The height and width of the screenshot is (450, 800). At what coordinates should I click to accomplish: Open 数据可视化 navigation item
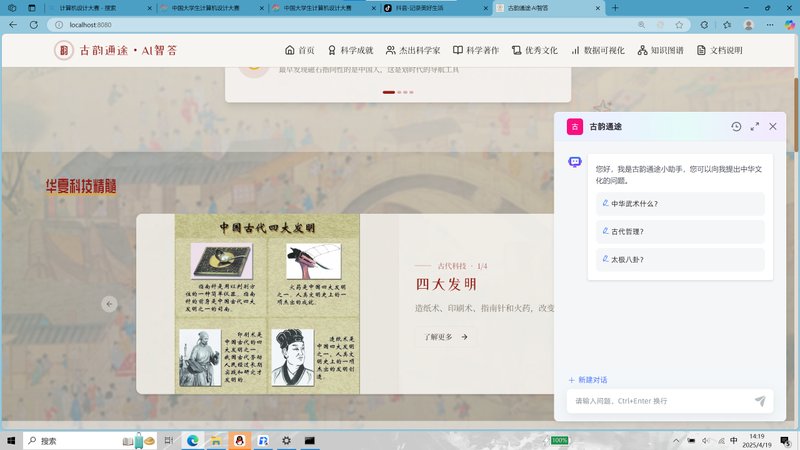597,50
